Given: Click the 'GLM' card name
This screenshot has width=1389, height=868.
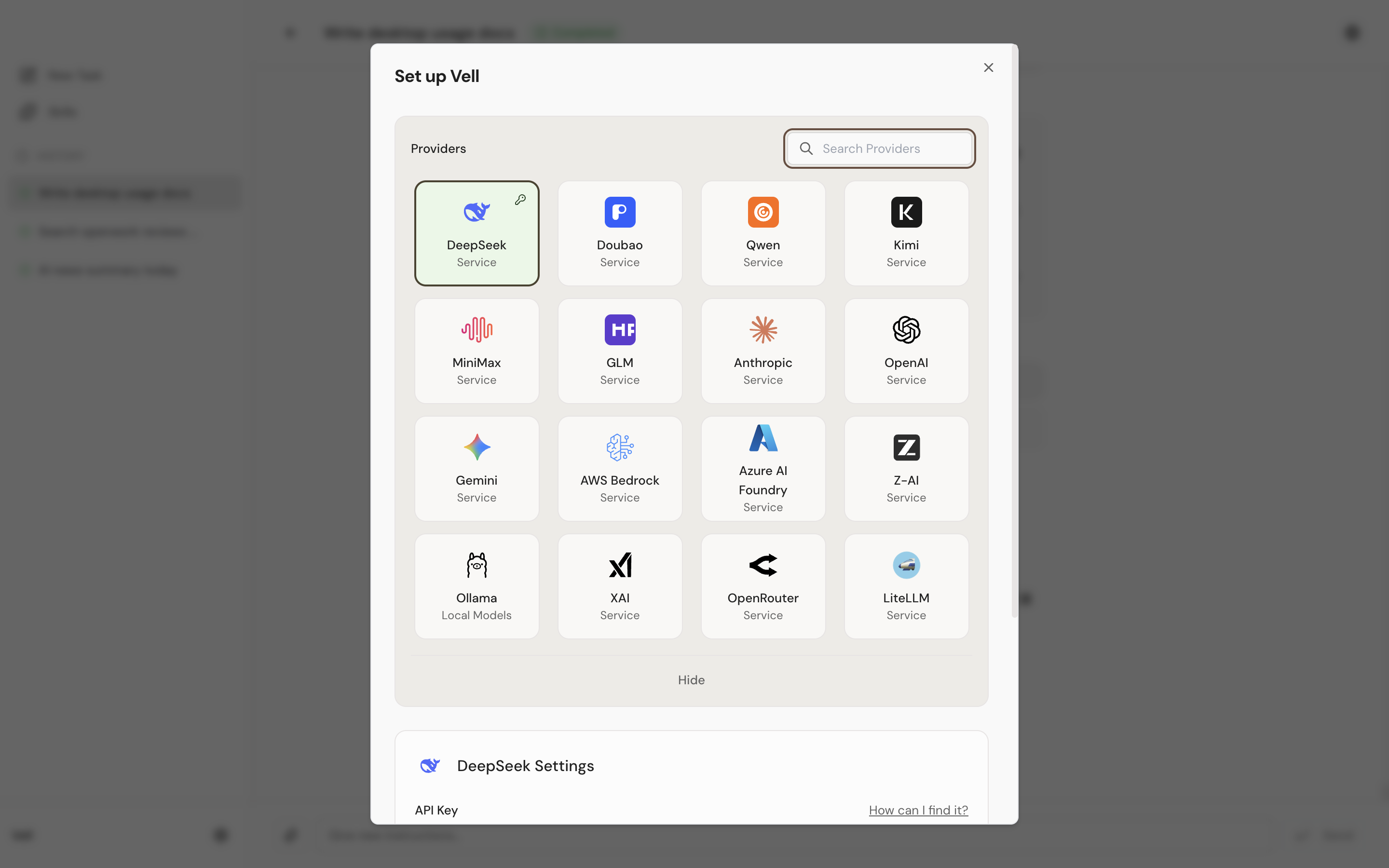Looking at the screenshot, I should point(620,363).
